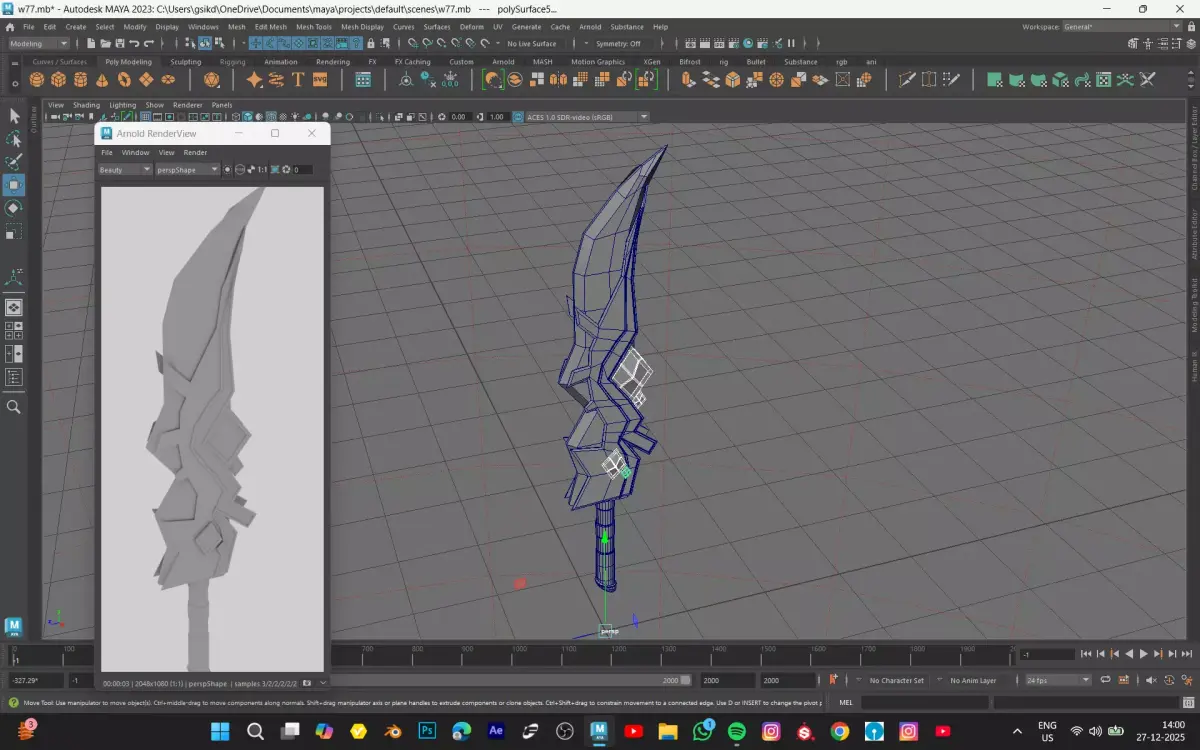
Task: Create a polygon cylinder from the shelf
Action: 80,80
